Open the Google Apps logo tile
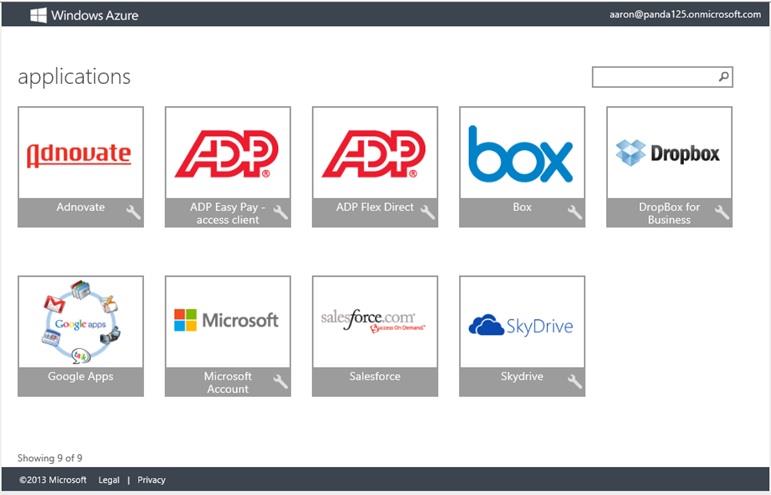The height and width of the screenshot is (495, 771). click(81, 322)
